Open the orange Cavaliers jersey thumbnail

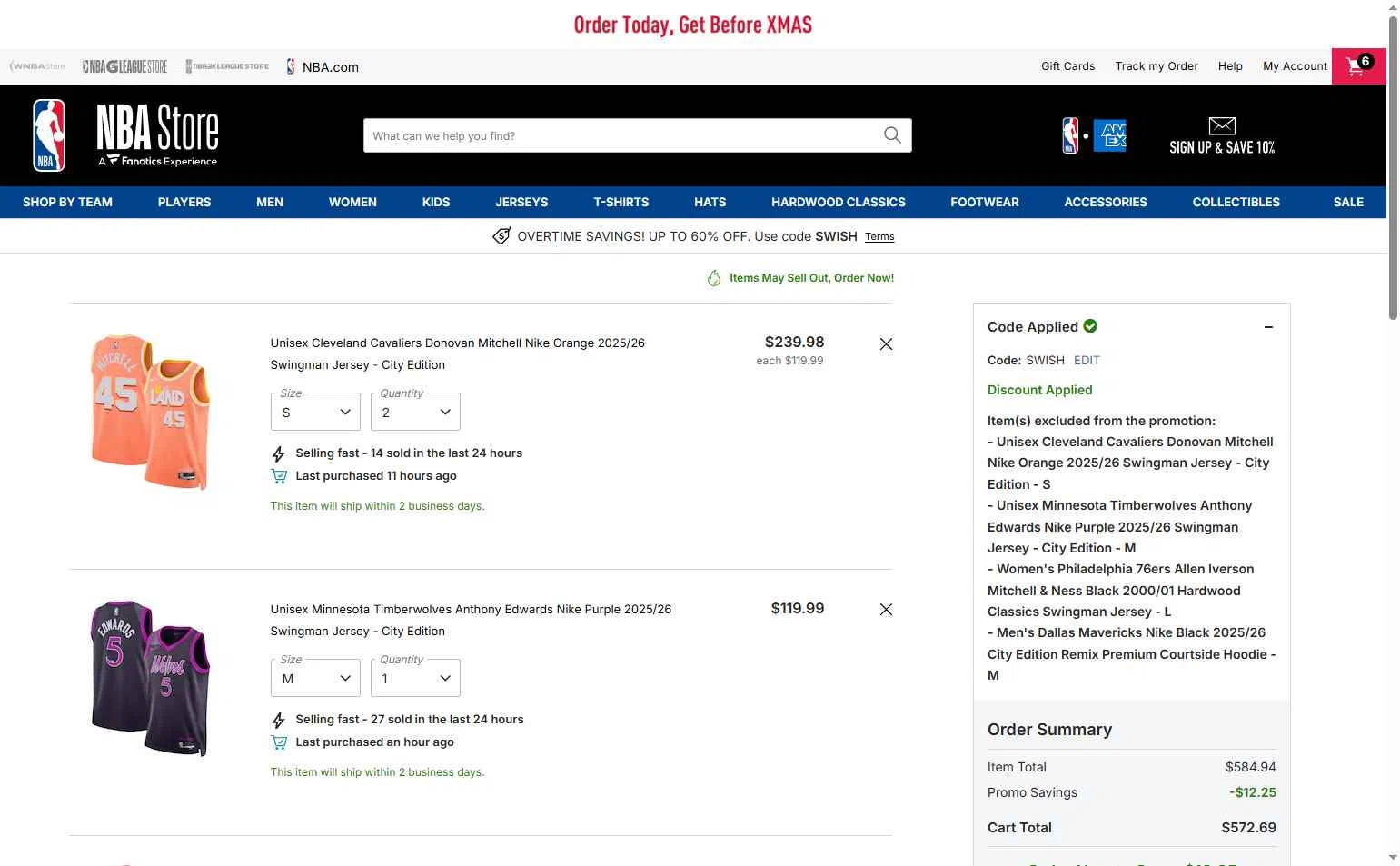150,412
